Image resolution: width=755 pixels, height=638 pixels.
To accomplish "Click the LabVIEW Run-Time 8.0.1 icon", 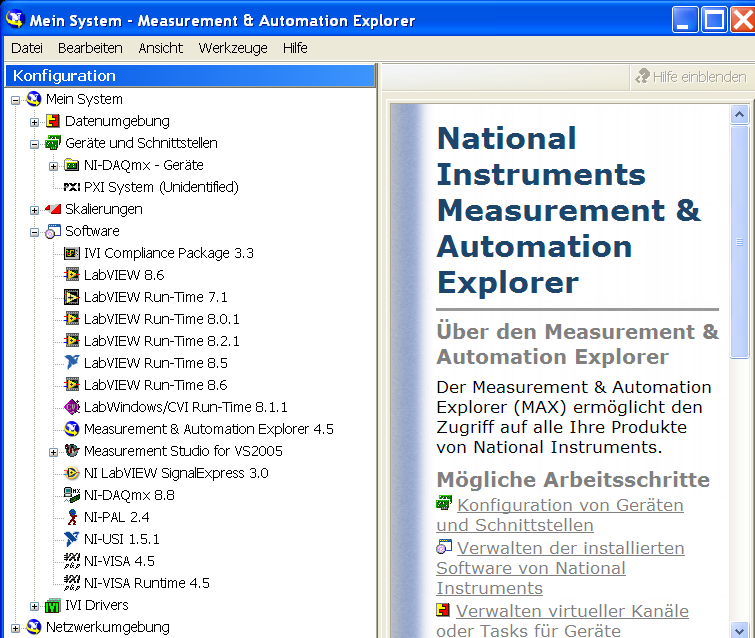I will point(72,319).
